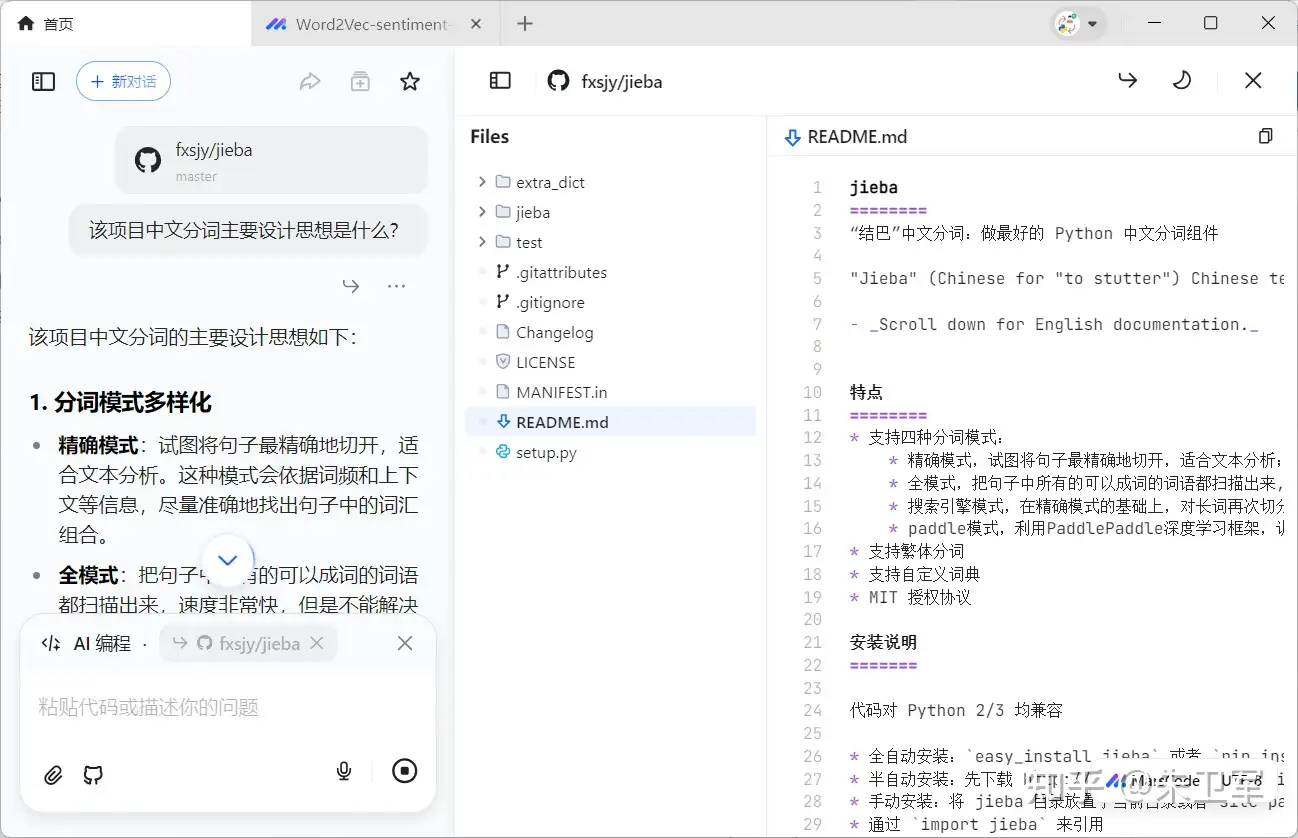Click line 21 text 安装说明 in README
Viewport: 1298px width, 838px height.
click(883, 642)
